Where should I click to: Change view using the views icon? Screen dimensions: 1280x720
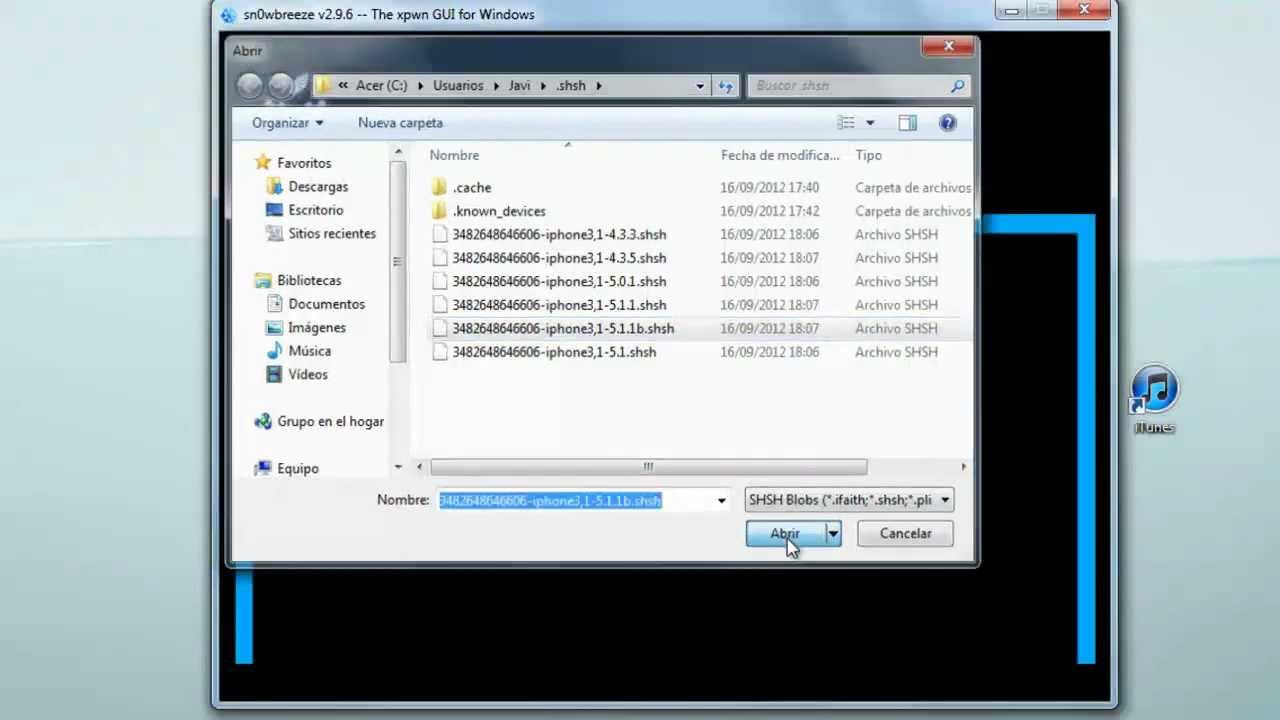point(846,123)
